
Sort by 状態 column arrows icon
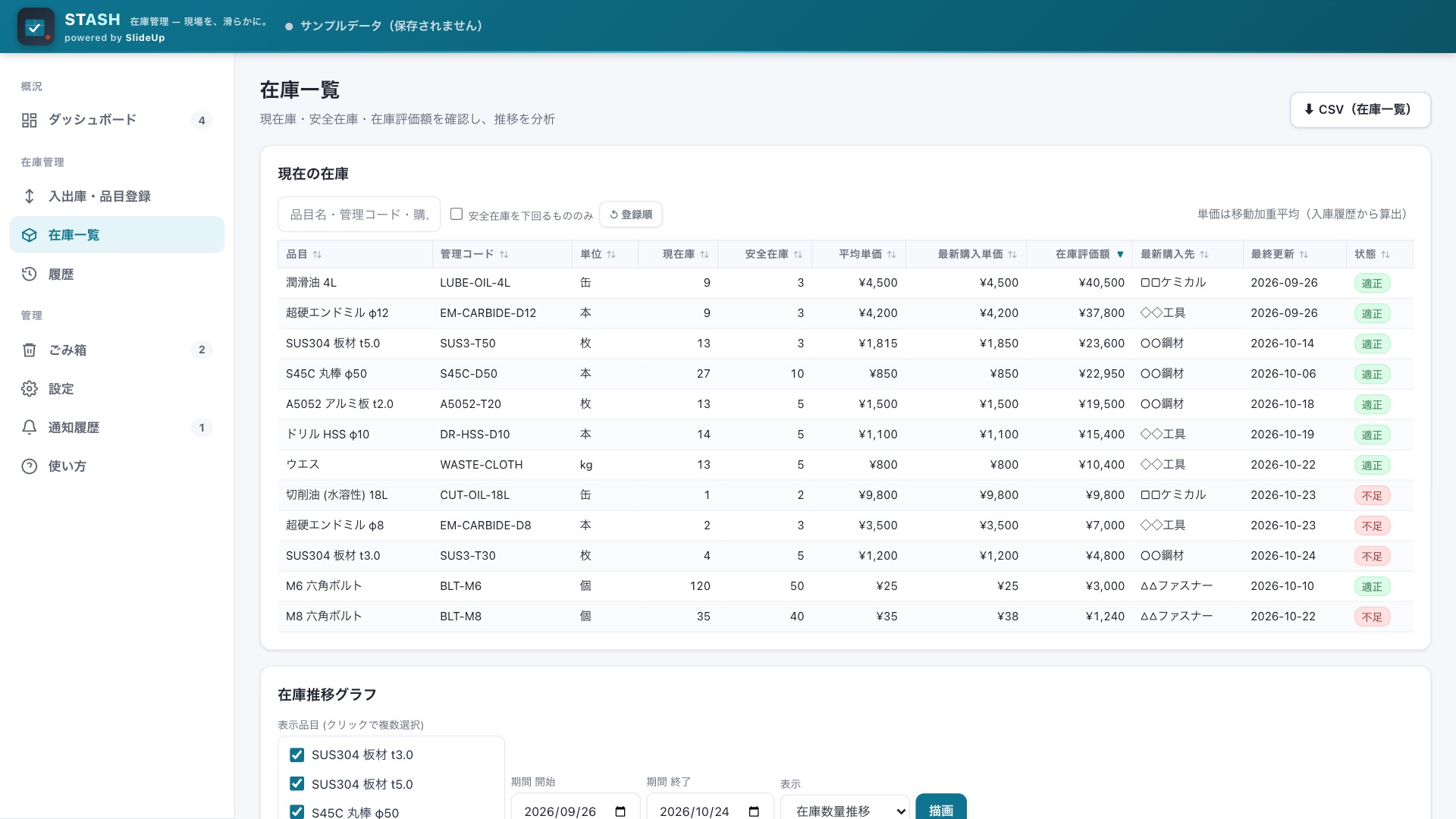[1385, 255]
